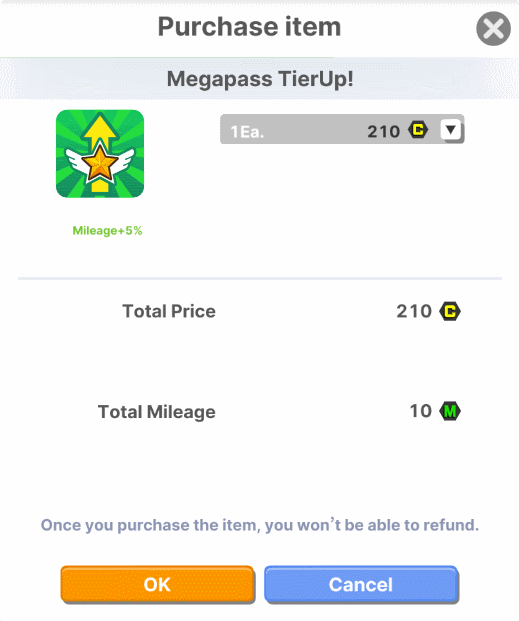The width and height of the screenshot is (519, 621).
Task: Click the 10 total mileage value
Action: [421, 411]
